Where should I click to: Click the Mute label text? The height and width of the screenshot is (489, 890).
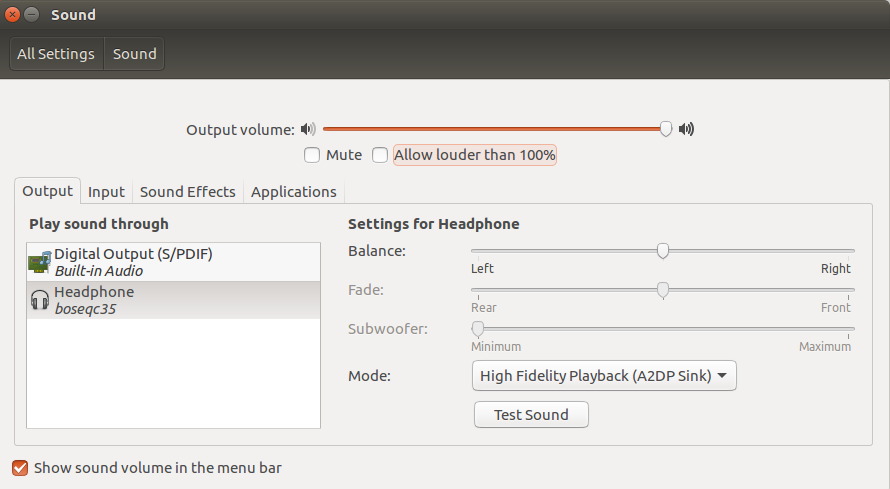[x=344, y=155]
